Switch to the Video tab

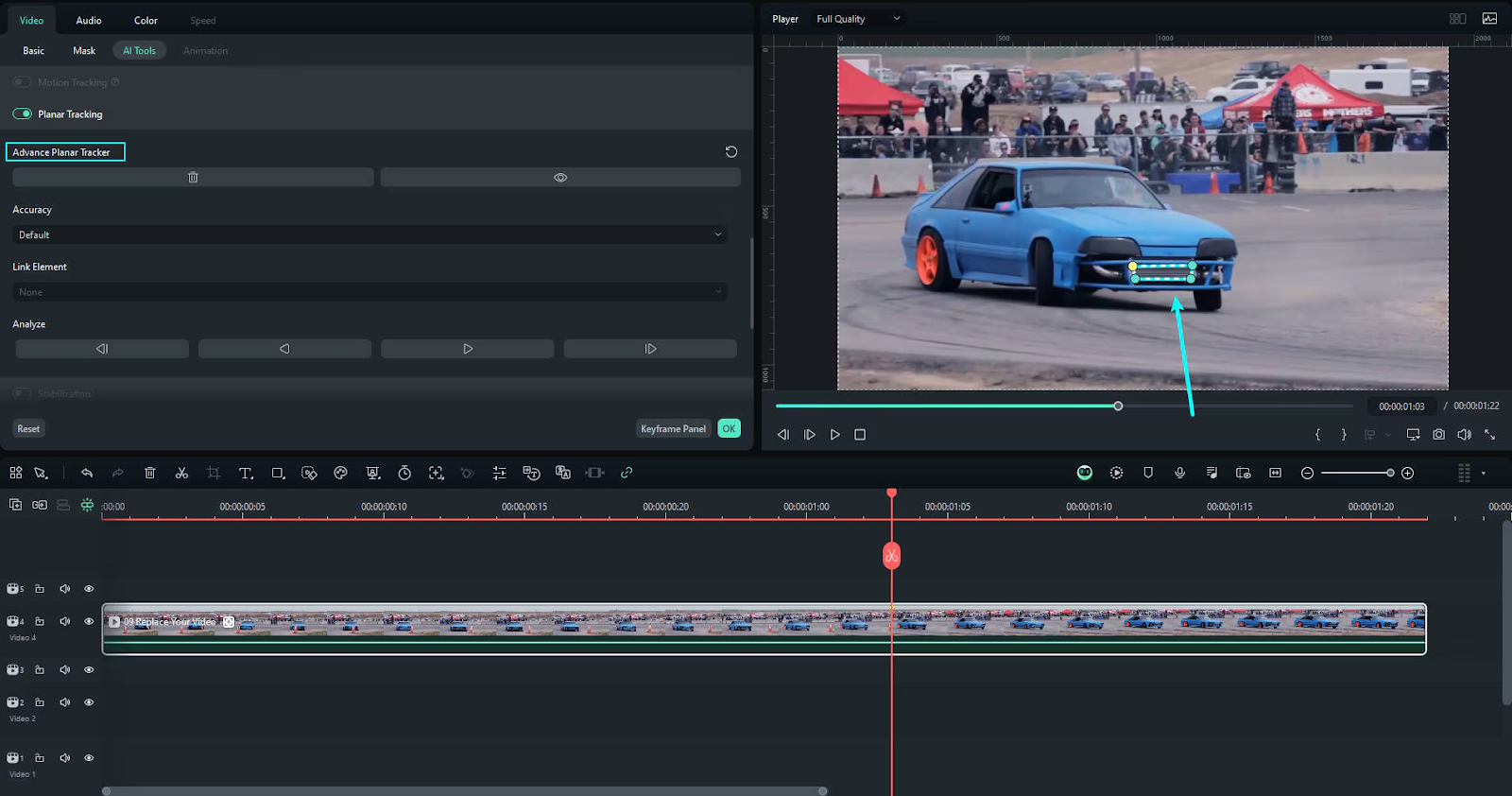coord(31,20)
